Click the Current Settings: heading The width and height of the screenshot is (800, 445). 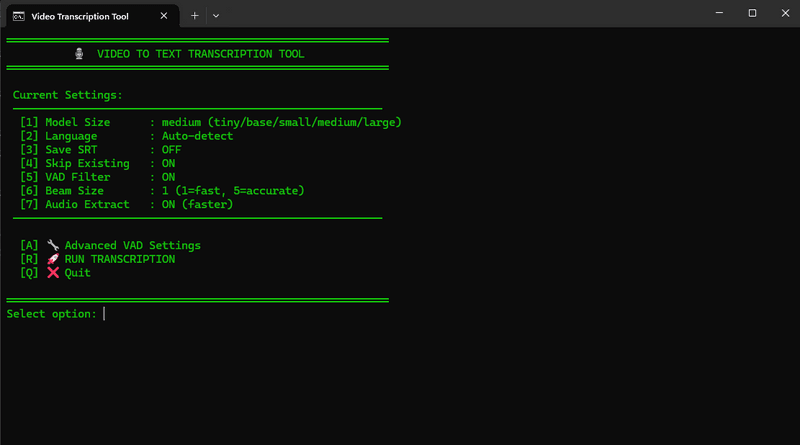67,95
